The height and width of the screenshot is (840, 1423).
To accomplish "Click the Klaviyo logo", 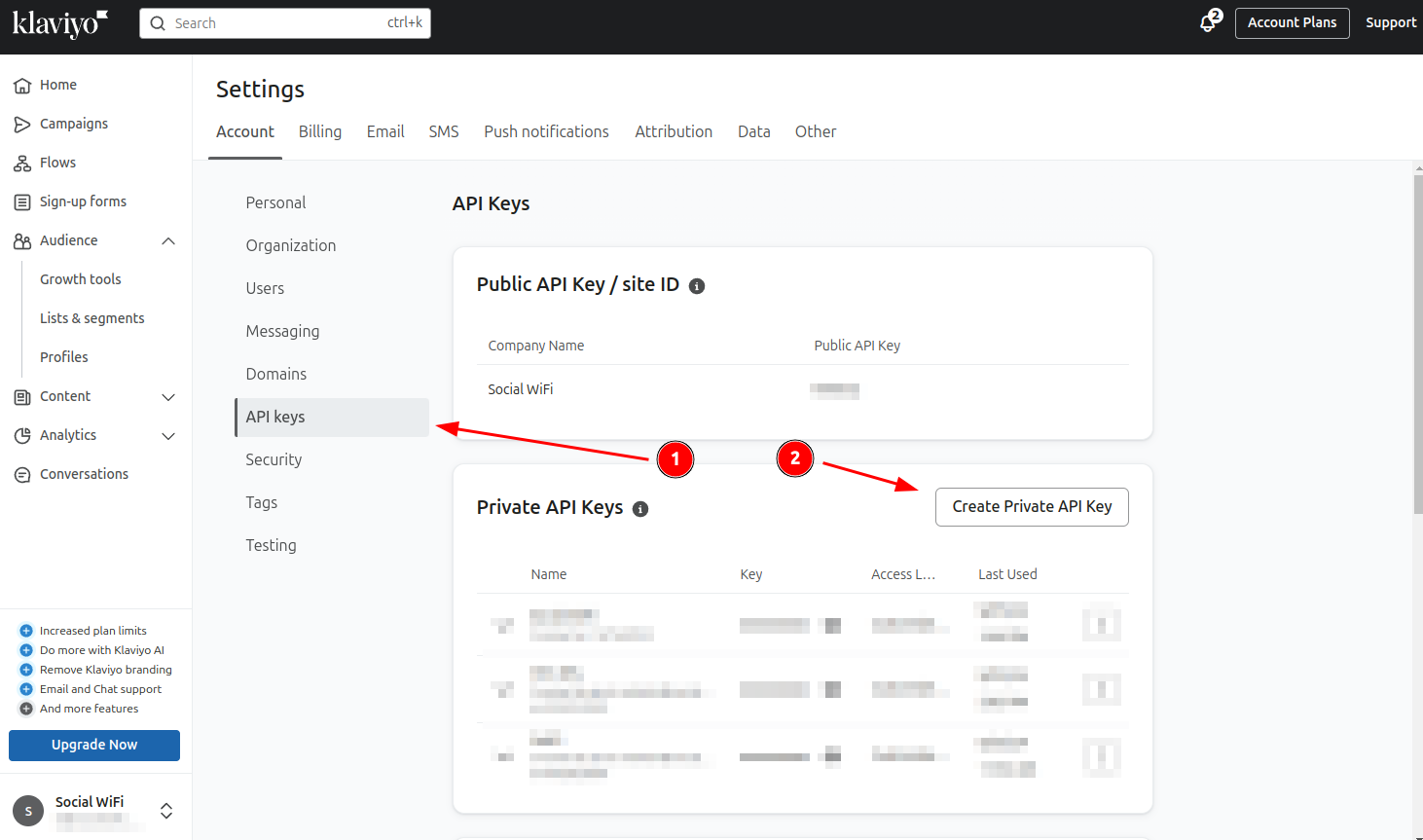I will 58,23.
